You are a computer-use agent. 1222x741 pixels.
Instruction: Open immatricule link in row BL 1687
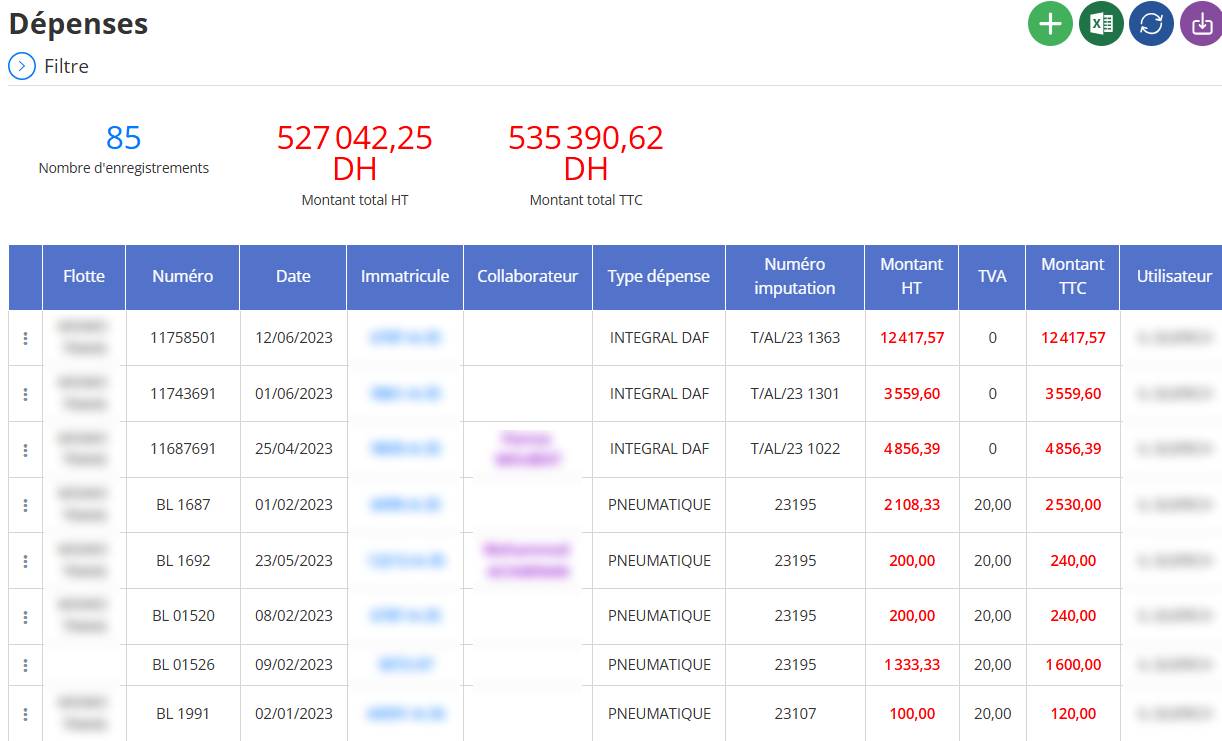tap(405, 505)
